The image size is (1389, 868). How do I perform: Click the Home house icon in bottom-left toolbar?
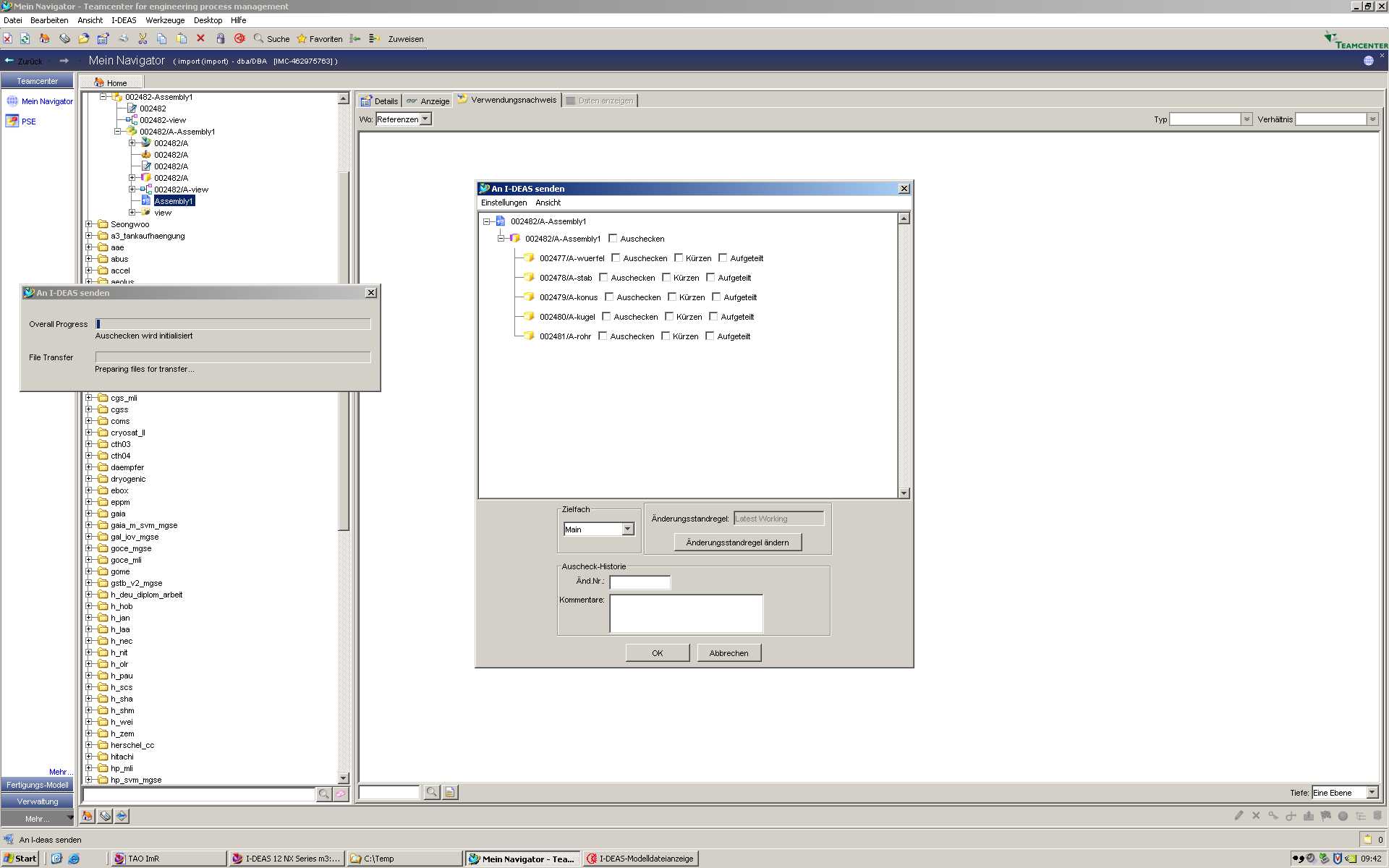click(x=88, y=816)
